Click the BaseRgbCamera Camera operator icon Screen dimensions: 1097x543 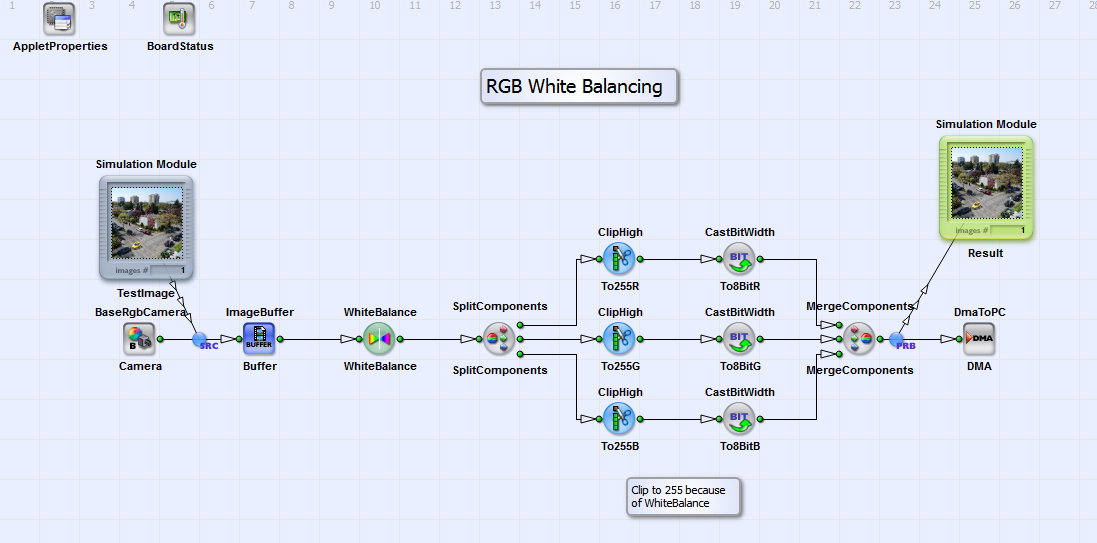(140, 339)
